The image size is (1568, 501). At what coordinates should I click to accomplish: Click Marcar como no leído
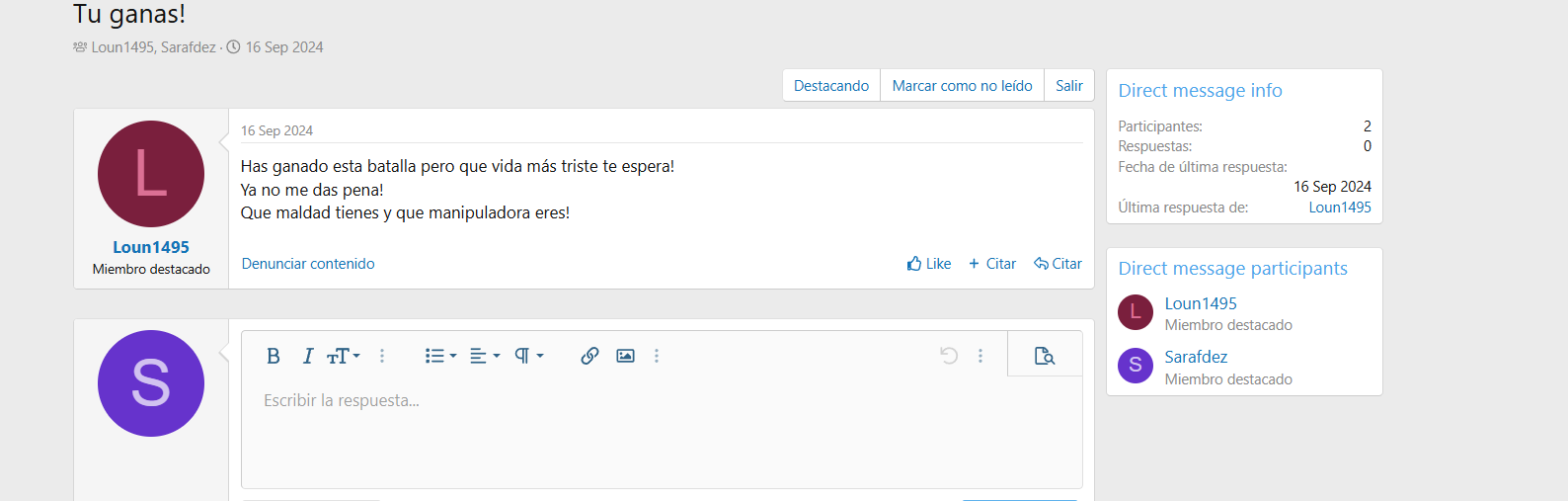click(963, 86)
